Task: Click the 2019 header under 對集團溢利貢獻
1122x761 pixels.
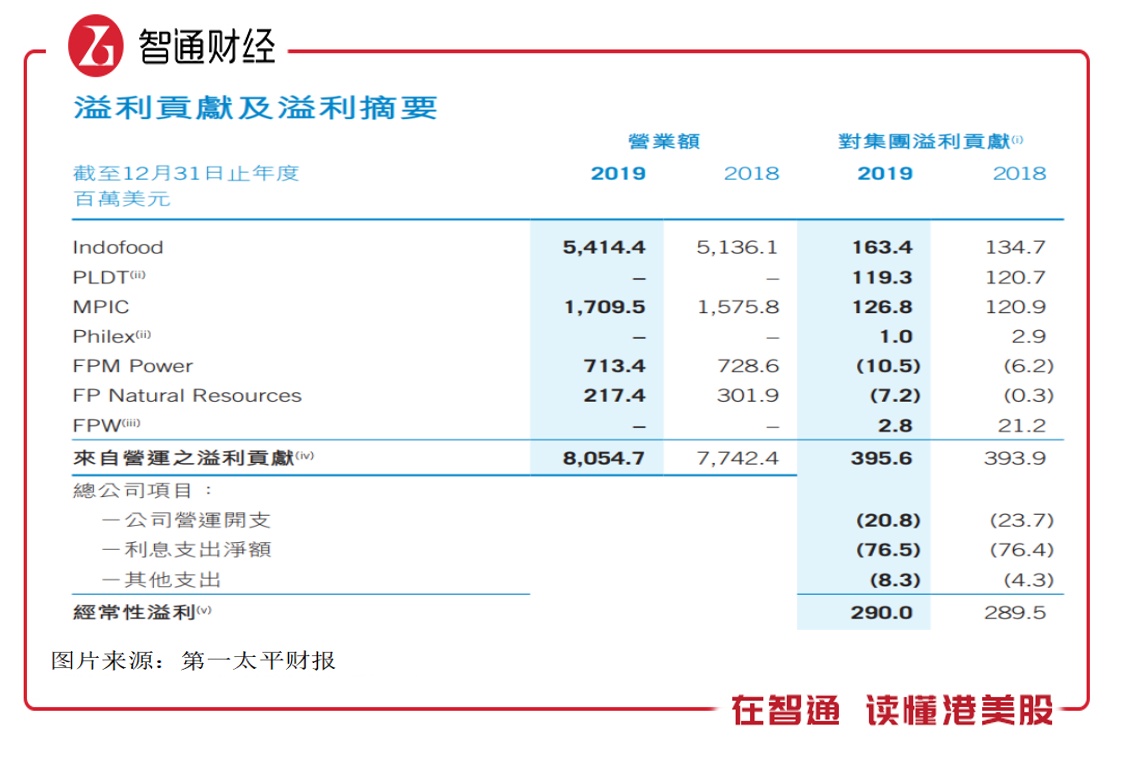Action: coord(885,174)
